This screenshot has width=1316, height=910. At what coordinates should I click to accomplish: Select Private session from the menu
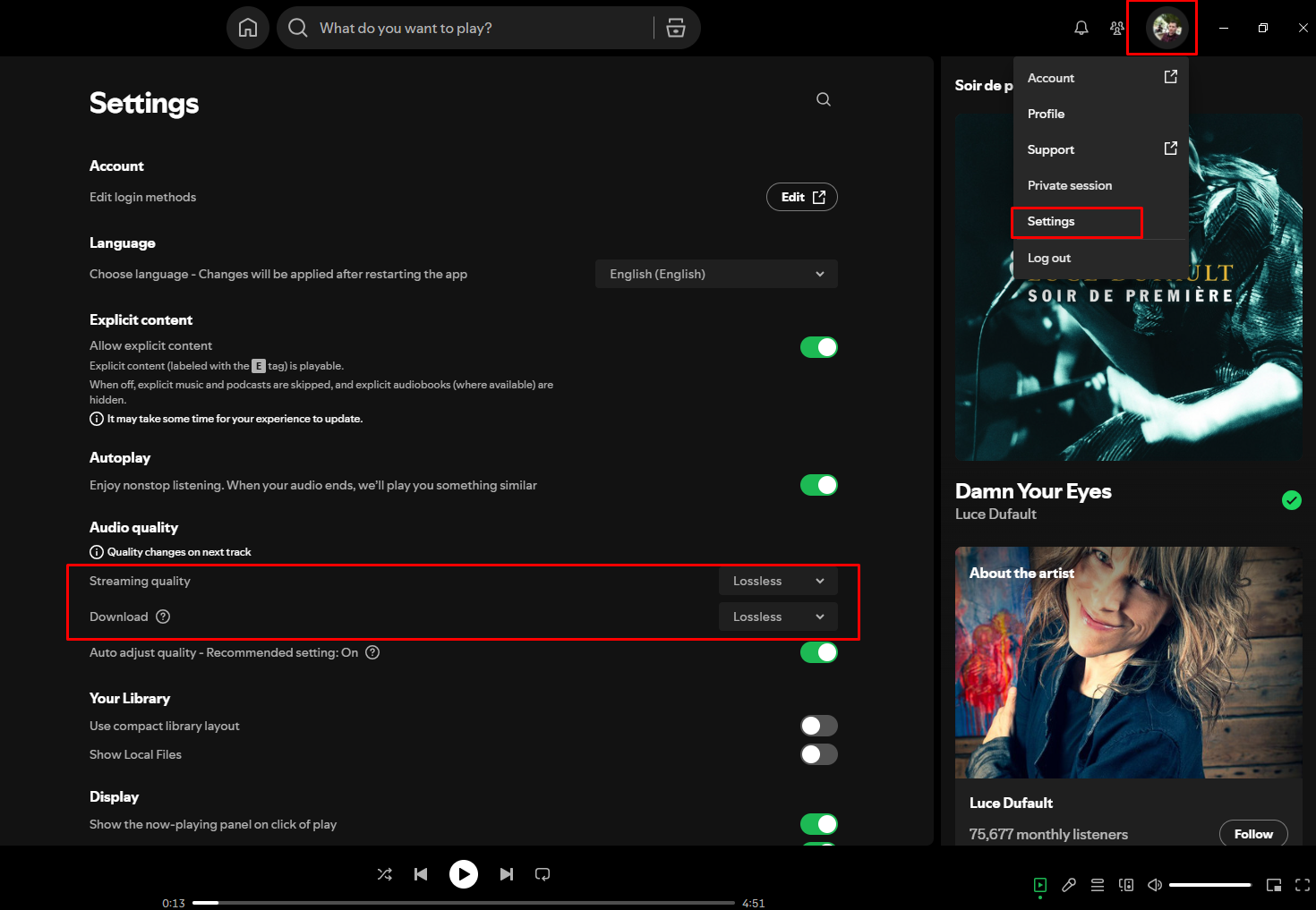[x=1070, y=185]
